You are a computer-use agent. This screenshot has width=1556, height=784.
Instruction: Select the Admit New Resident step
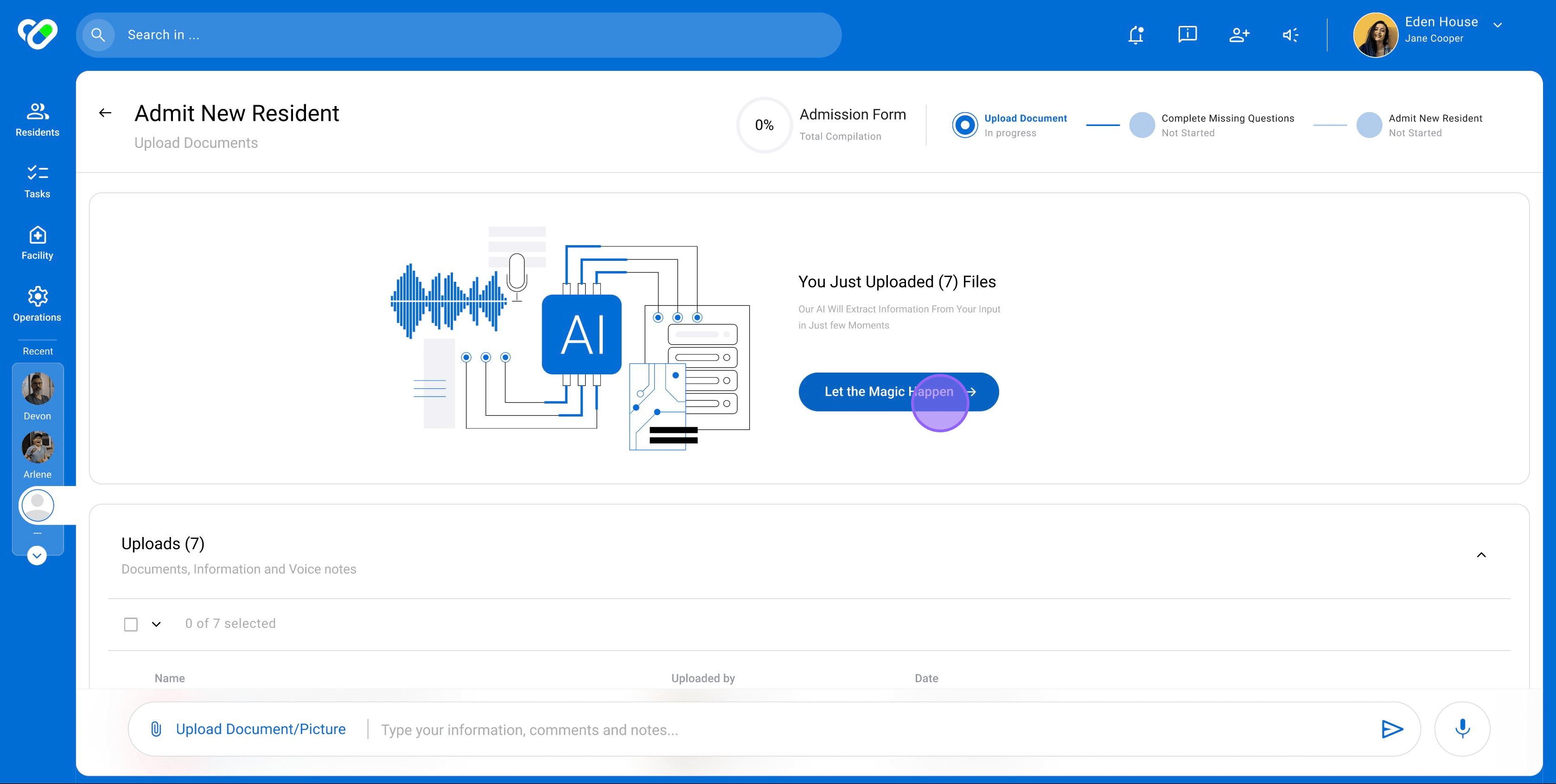tap(1420, 125)
